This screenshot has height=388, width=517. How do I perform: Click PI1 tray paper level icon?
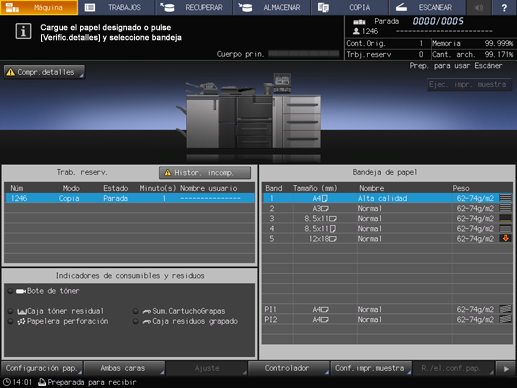click(x=506, y=309)
